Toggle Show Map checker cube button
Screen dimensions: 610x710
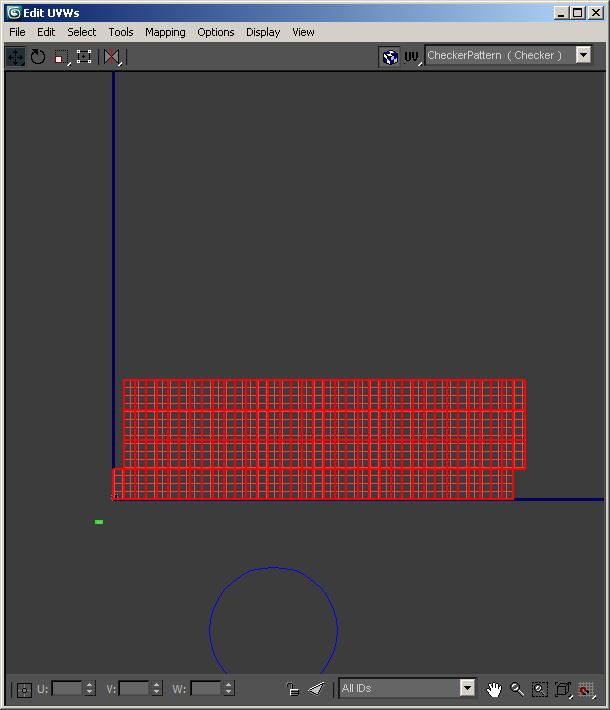point(390,57)
